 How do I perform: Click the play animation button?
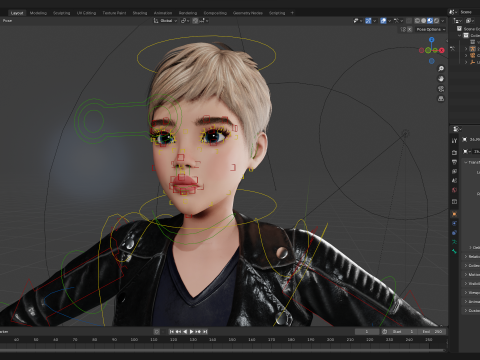click(x=191, y=332)
